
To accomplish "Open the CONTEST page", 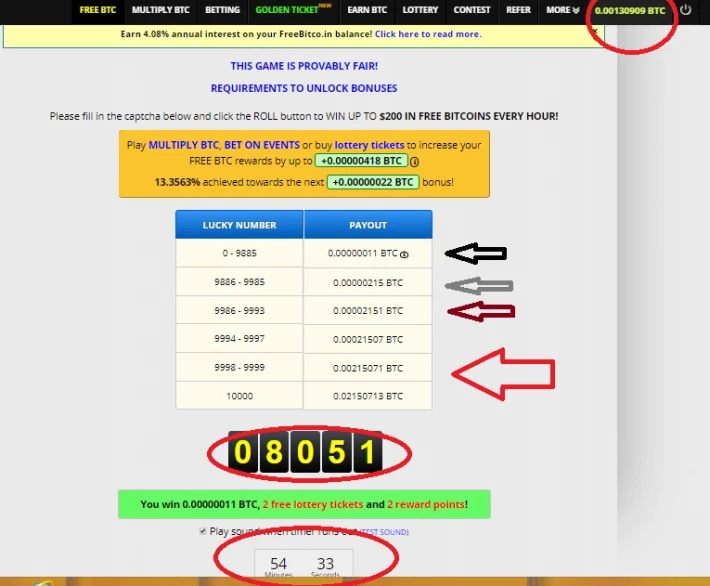I will point(472,10).
